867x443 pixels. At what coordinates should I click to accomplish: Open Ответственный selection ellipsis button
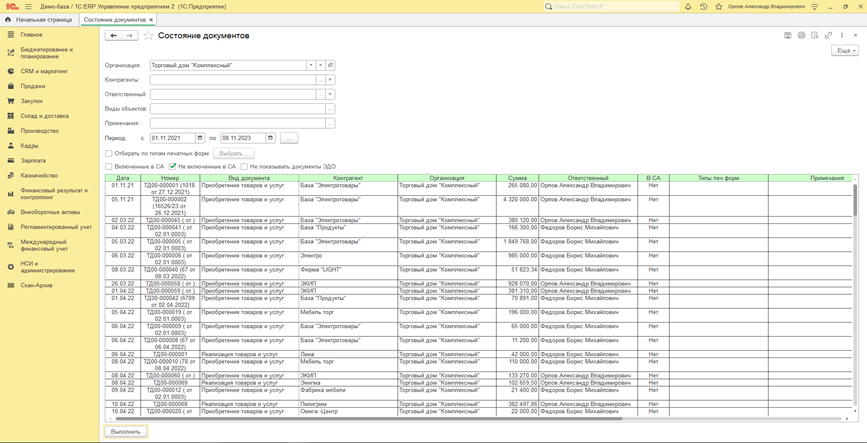[320, 95]
